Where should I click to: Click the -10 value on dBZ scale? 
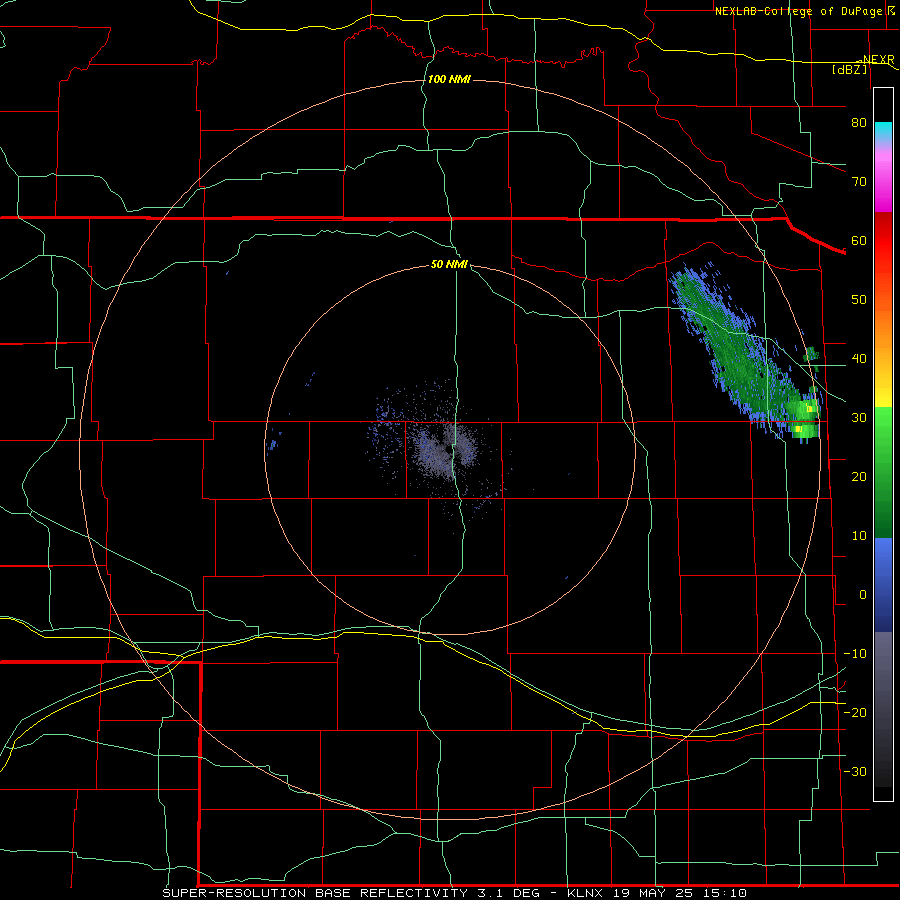(855, 654)
